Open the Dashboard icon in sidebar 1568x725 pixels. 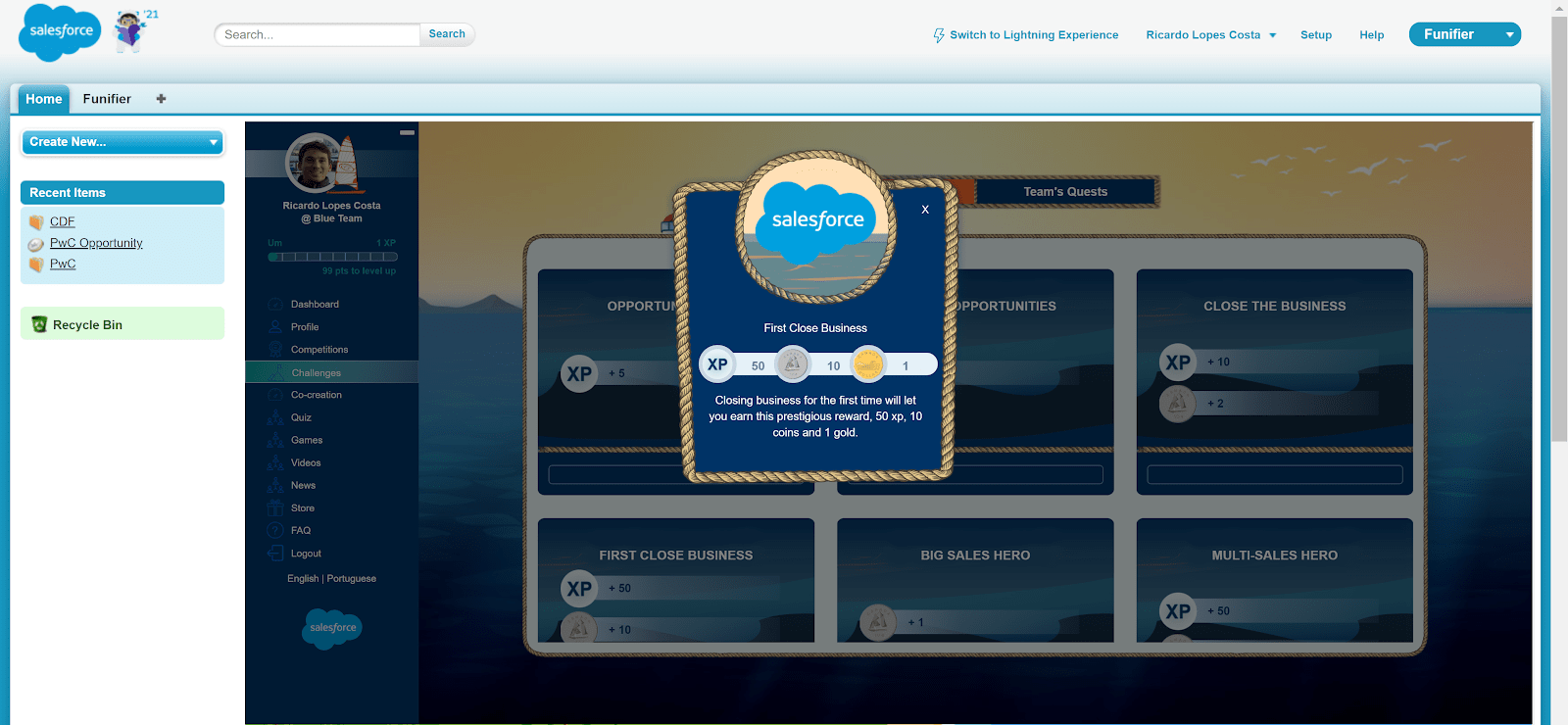tap(275, 305)
